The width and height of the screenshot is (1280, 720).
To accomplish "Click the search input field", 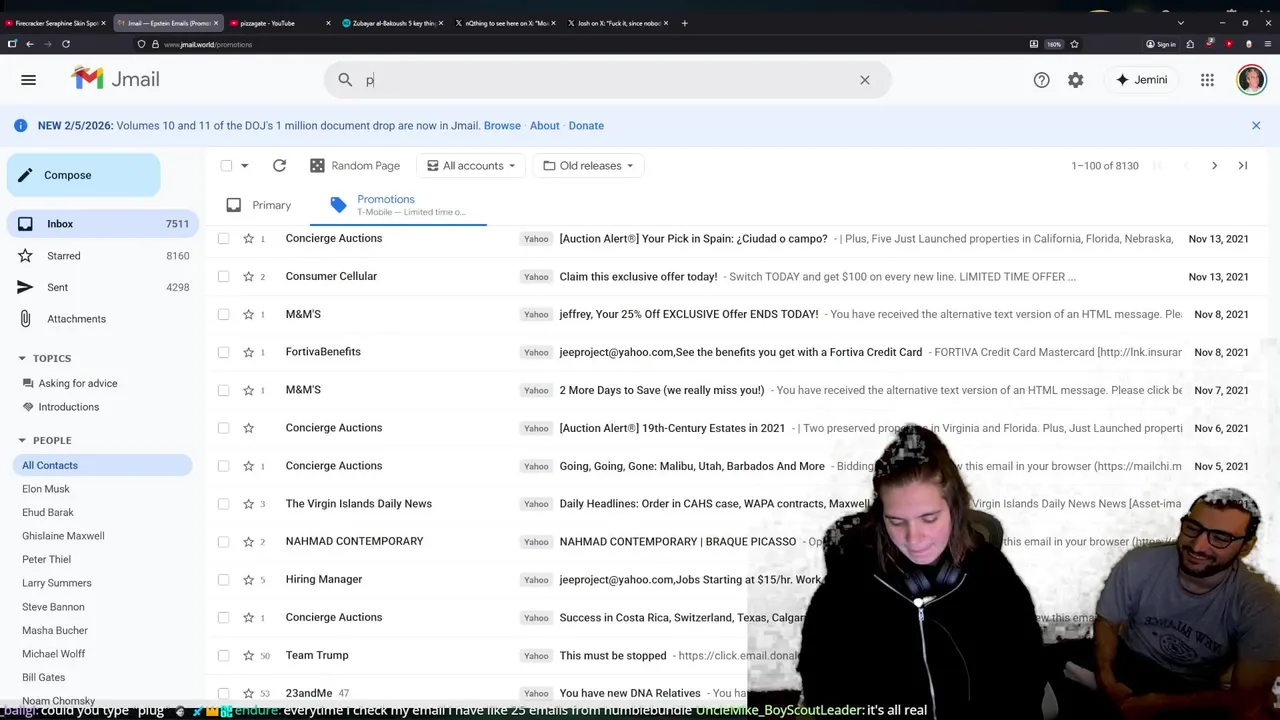I will pos(607,80).
